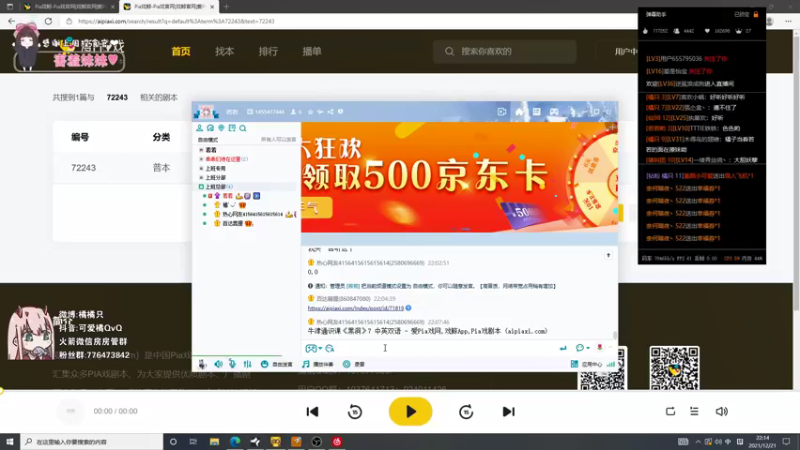Open the aipiaxi.com post link in chat
The image size is (800, 450).
coord(356,308)
